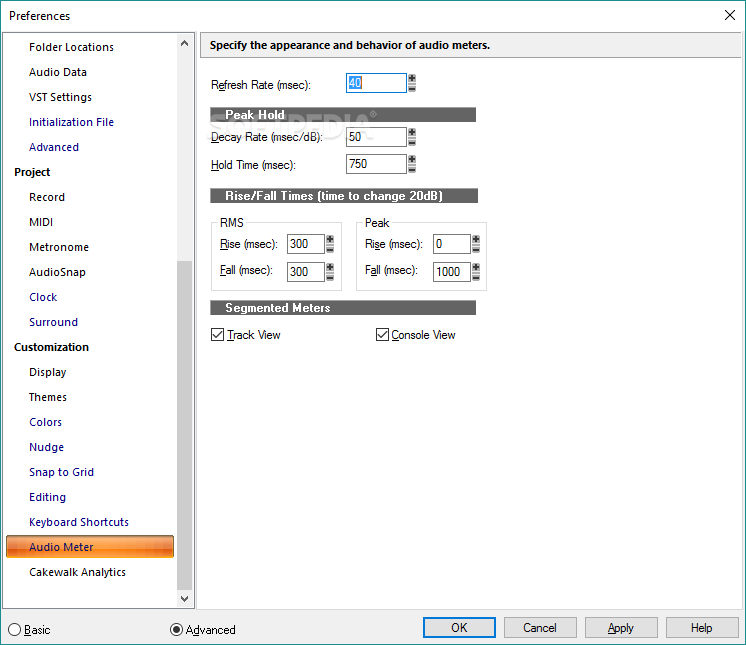Open the Keyboard Shortcuts page
The height and width of the screenshot is (645, 746).
[x=79, y=522]
